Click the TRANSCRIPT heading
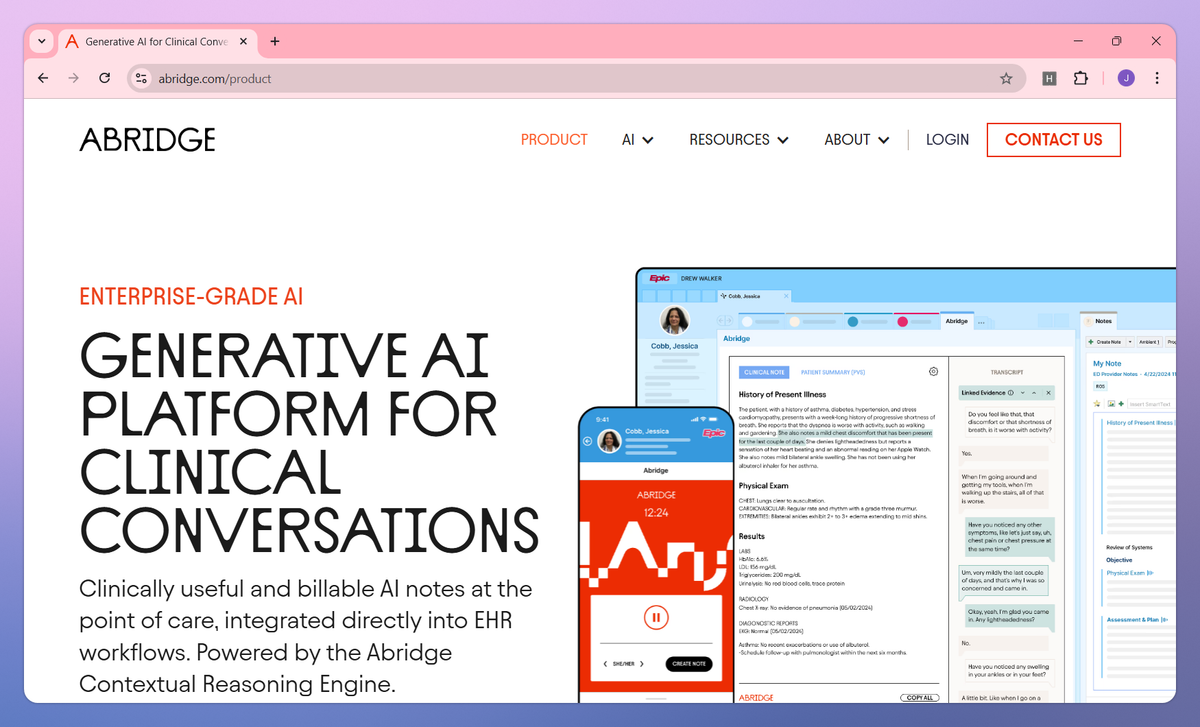 (x=1007, y=372)
